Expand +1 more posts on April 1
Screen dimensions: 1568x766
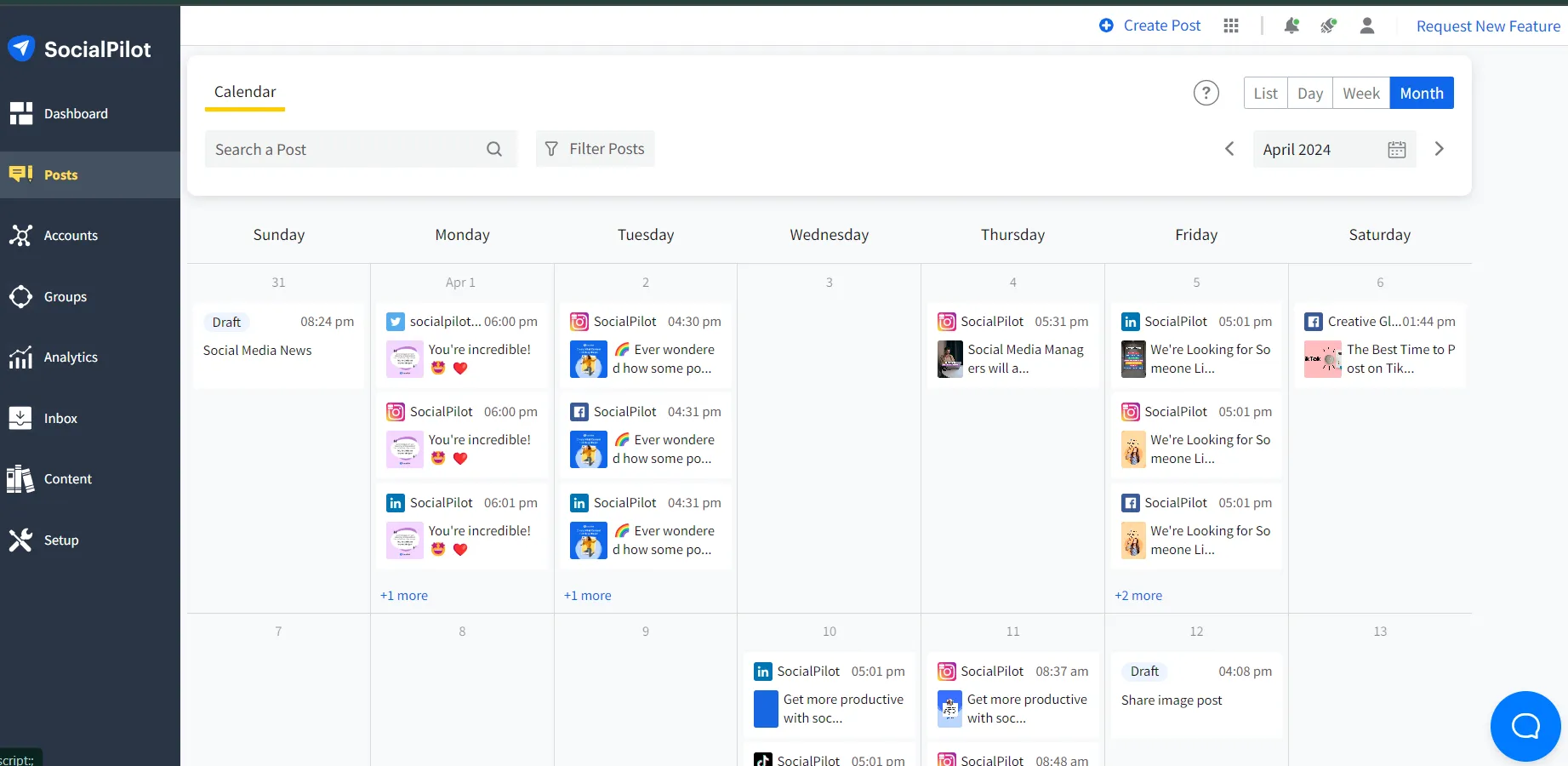[x=404, y=595]
